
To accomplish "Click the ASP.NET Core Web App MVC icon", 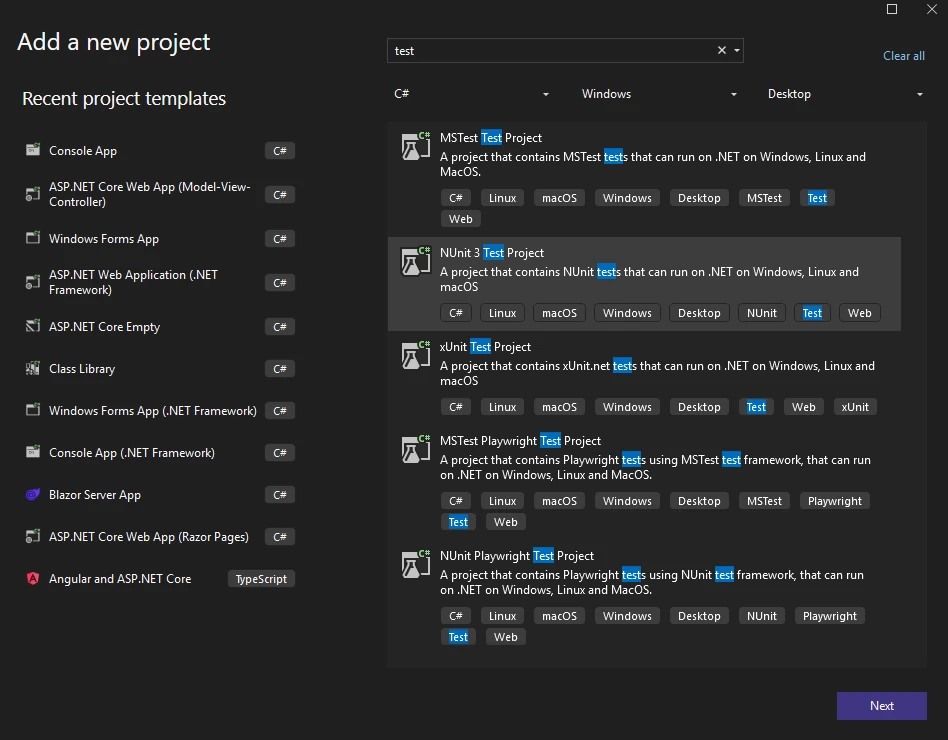I will [33, 194].
